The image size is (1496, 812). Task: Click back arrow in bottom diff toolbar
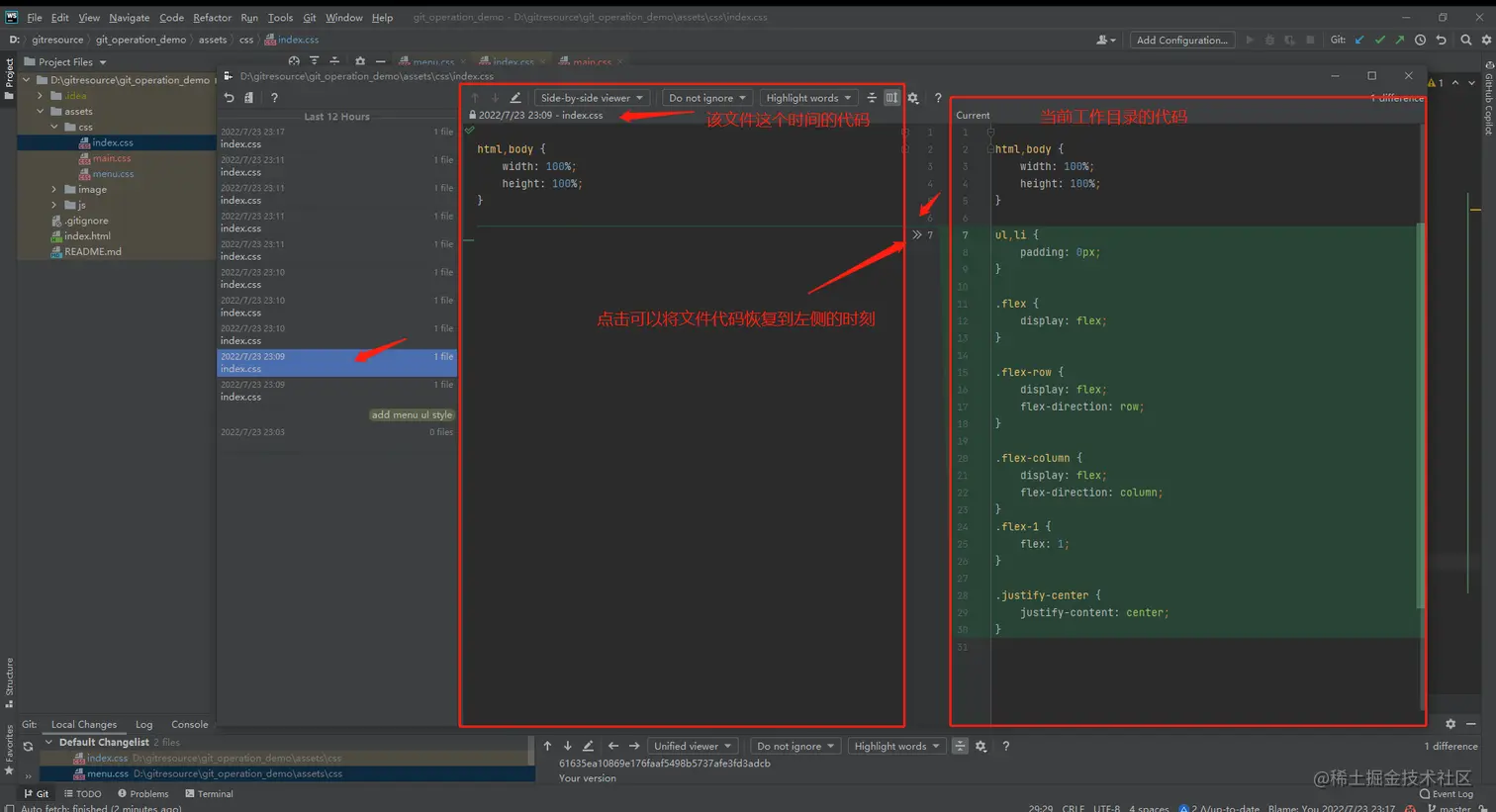pos(613,747)
